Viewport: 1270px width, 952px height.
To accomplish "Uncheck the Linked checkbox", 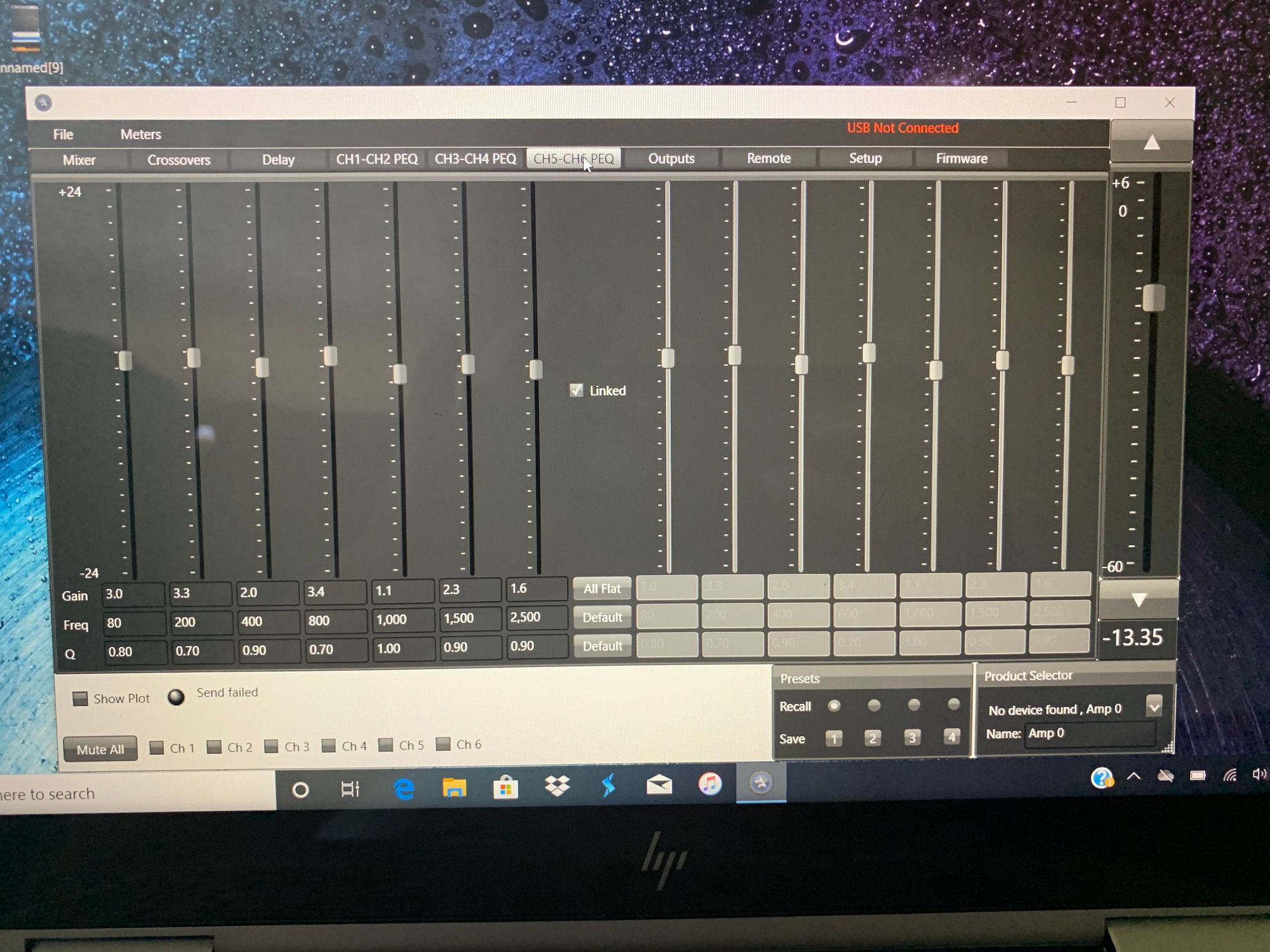I will 577,390.
